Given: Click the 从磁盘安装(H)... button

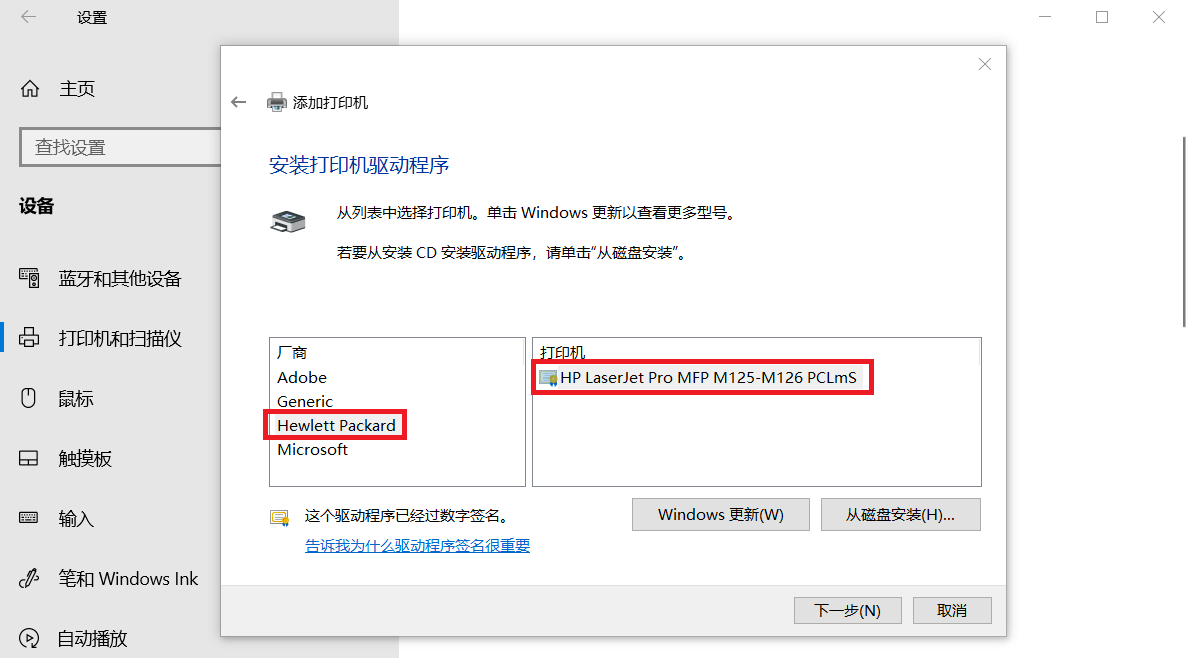Looking at the screenshot, I should point(901,514).
